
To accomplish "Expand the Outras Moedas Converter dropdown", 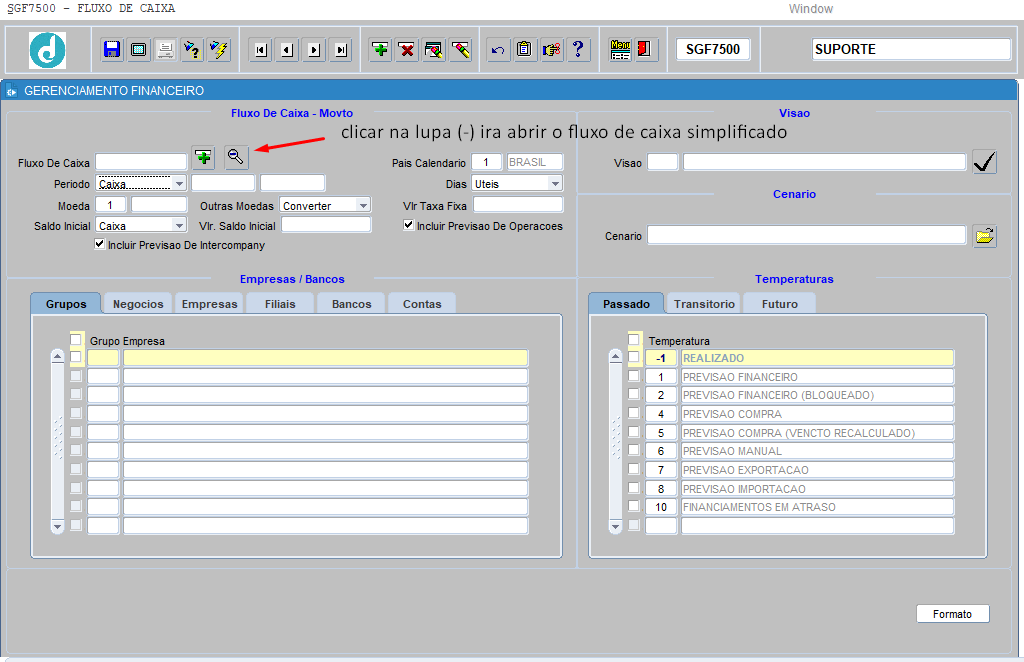I will (362, 205).
